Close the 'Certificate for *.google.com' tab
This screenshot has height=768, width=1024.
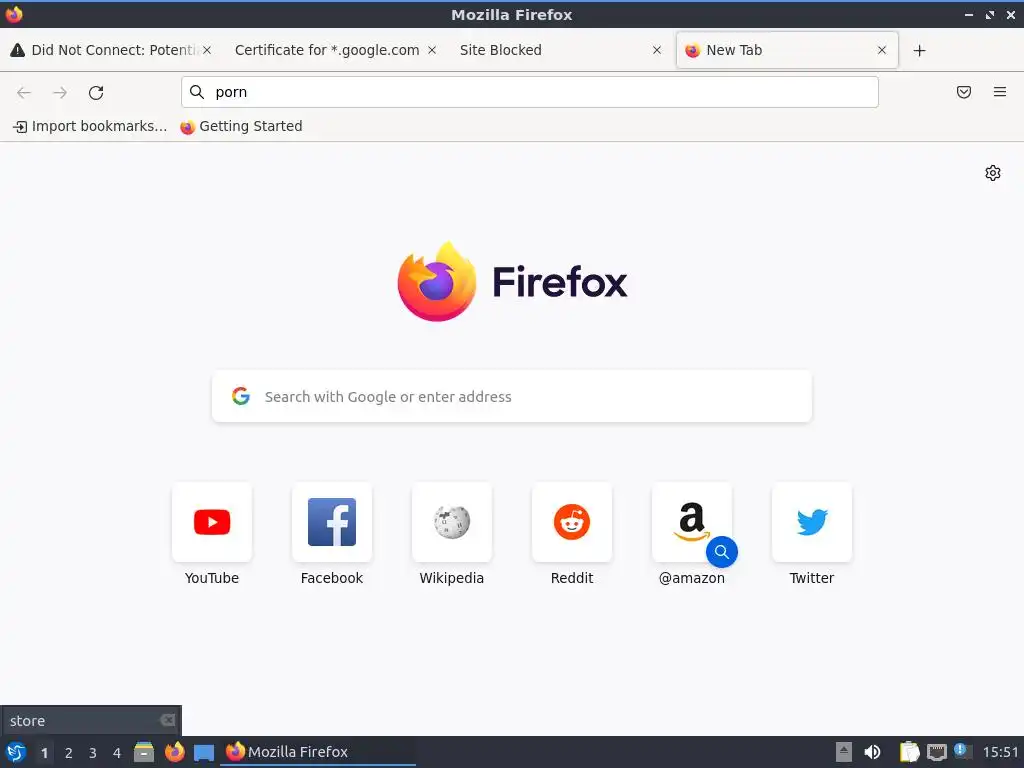(x=432, y=50)
